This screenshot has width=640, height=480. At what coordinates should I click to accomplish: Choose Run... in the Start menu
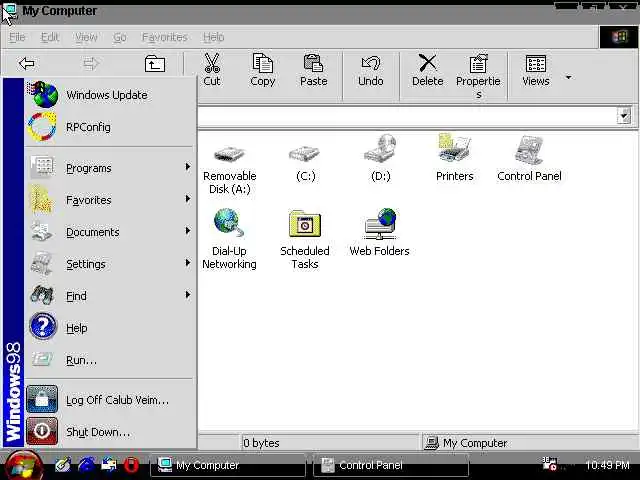[x=110, y=360]
